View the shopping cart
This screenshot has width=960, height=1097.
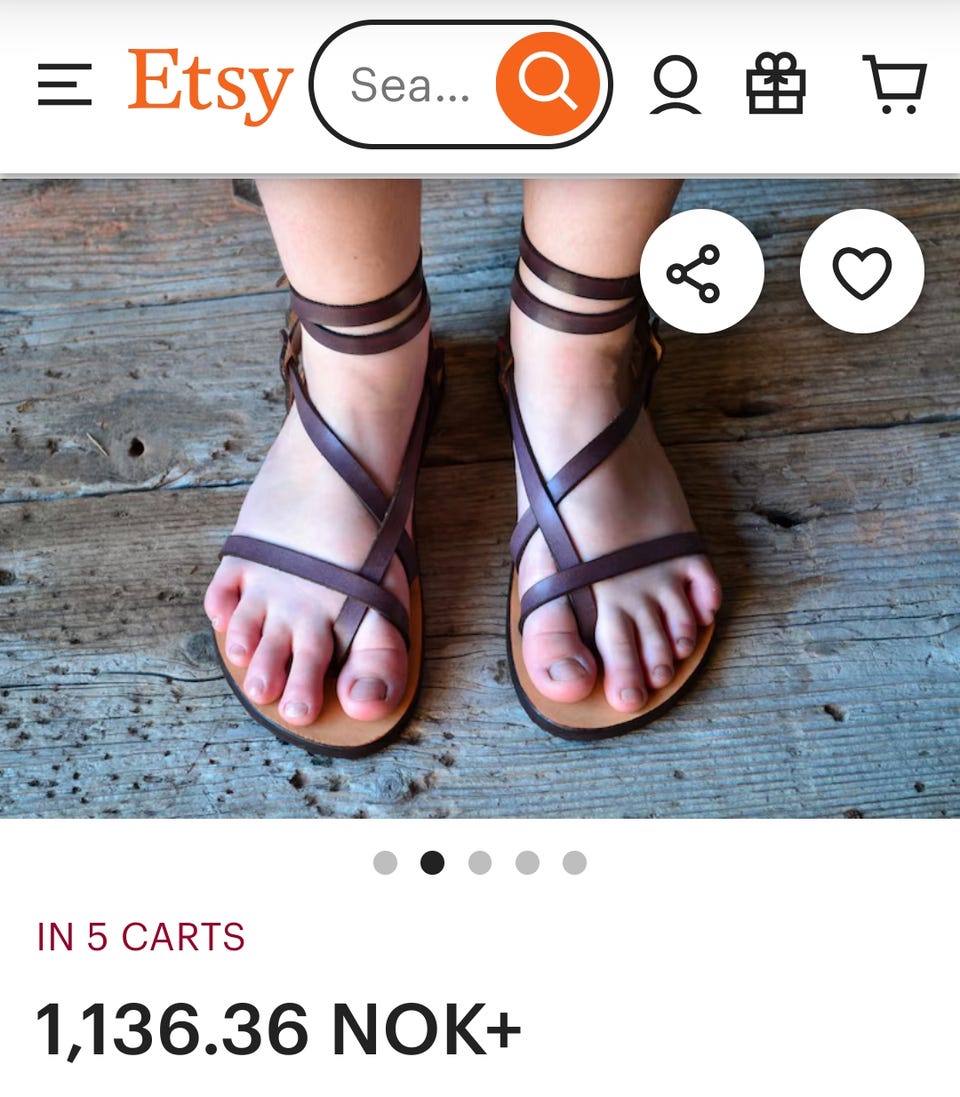click(x=895, y=84)
